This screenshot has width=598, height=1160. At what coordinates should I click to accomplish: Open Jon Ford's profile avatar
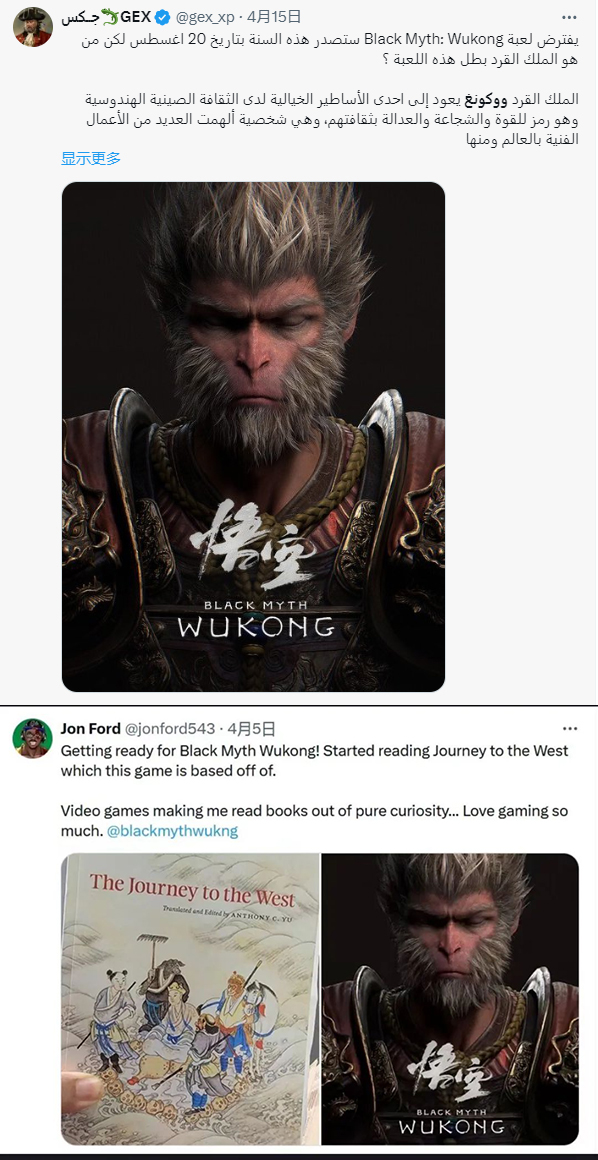[33, 738]
